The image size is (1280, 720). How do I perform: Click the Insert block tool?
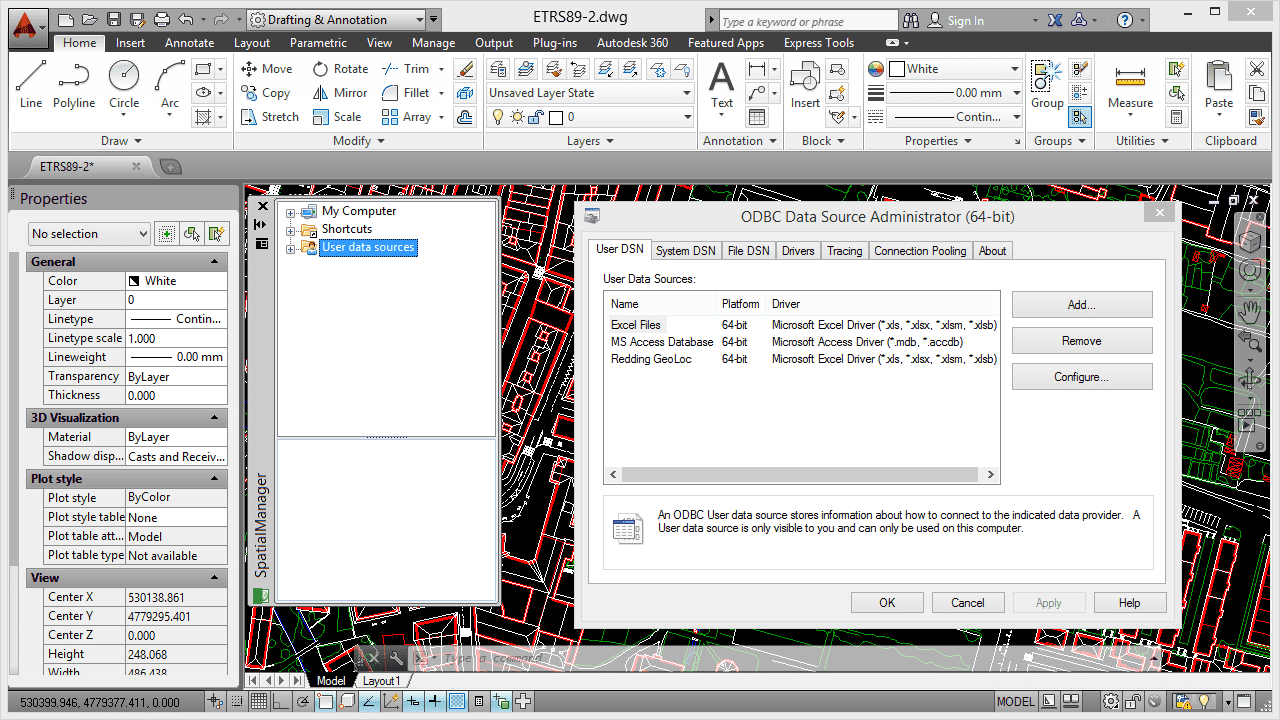pos(805,85)
